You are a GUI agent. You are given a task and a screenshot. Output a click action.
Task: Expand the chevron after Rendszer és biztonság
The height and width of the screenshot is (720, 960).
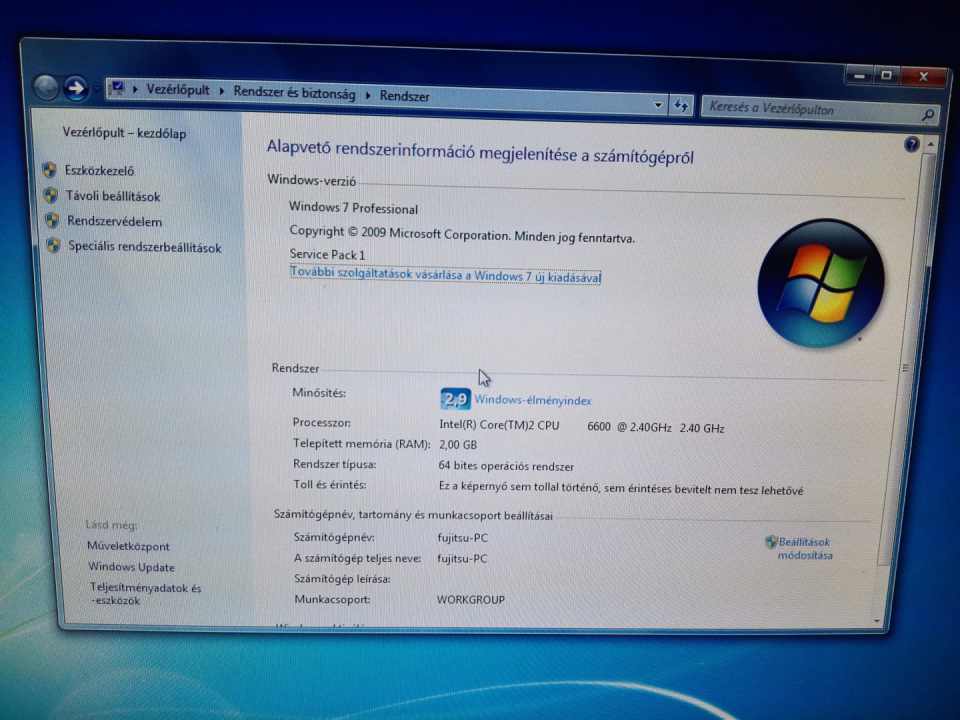point(368,96)
